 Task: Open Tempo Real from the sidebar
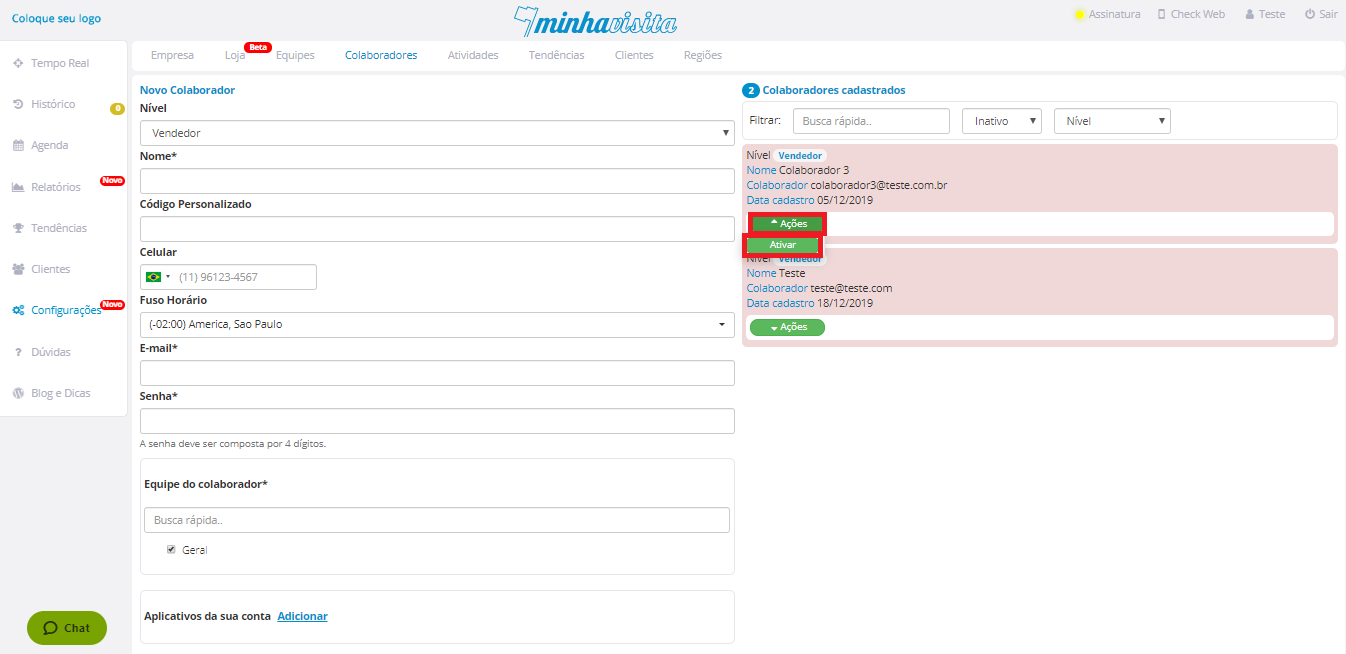click(59, 63)
